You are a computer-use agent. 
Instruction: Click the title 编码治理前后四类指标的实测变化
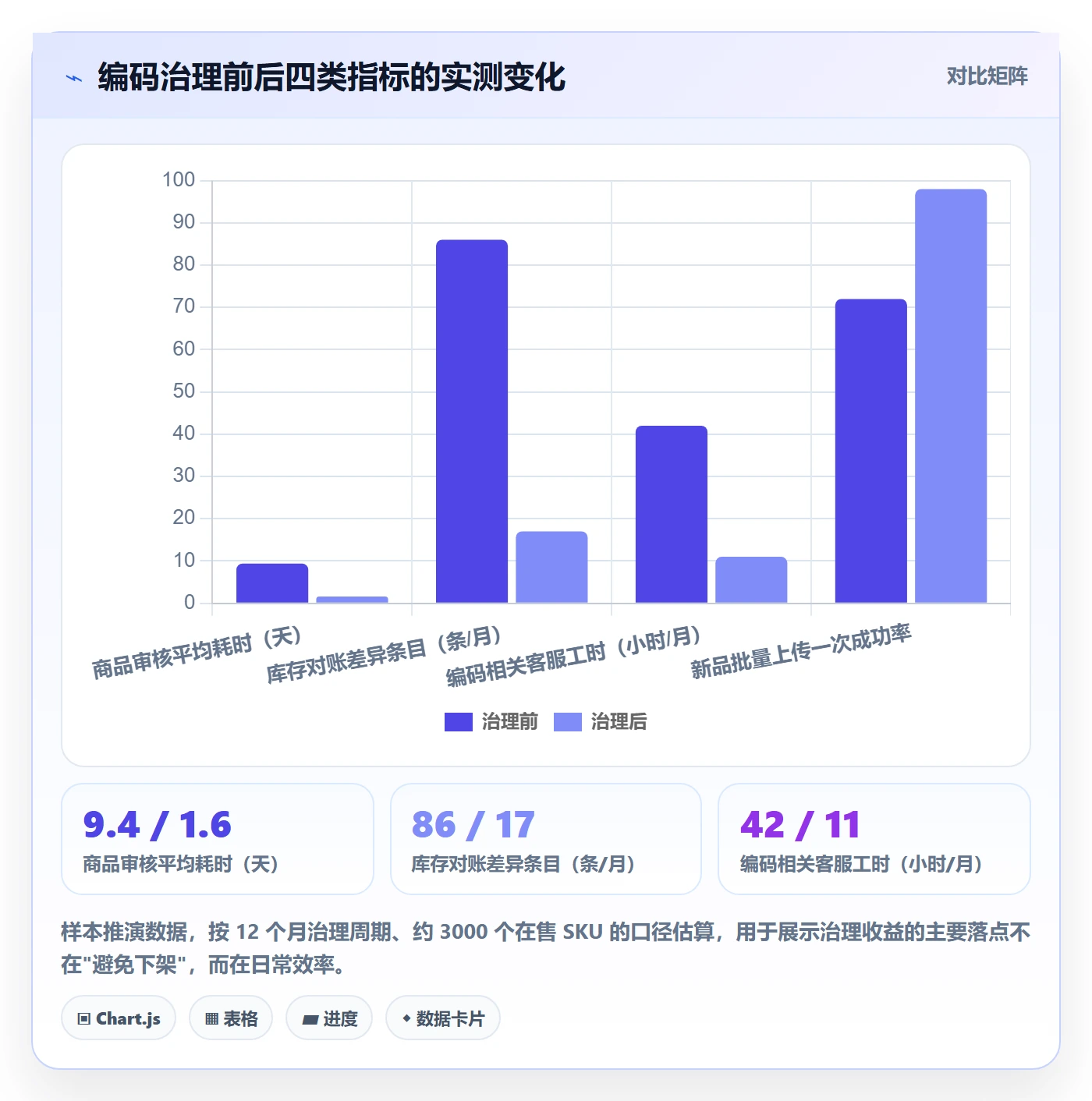(x=331, y=77)
